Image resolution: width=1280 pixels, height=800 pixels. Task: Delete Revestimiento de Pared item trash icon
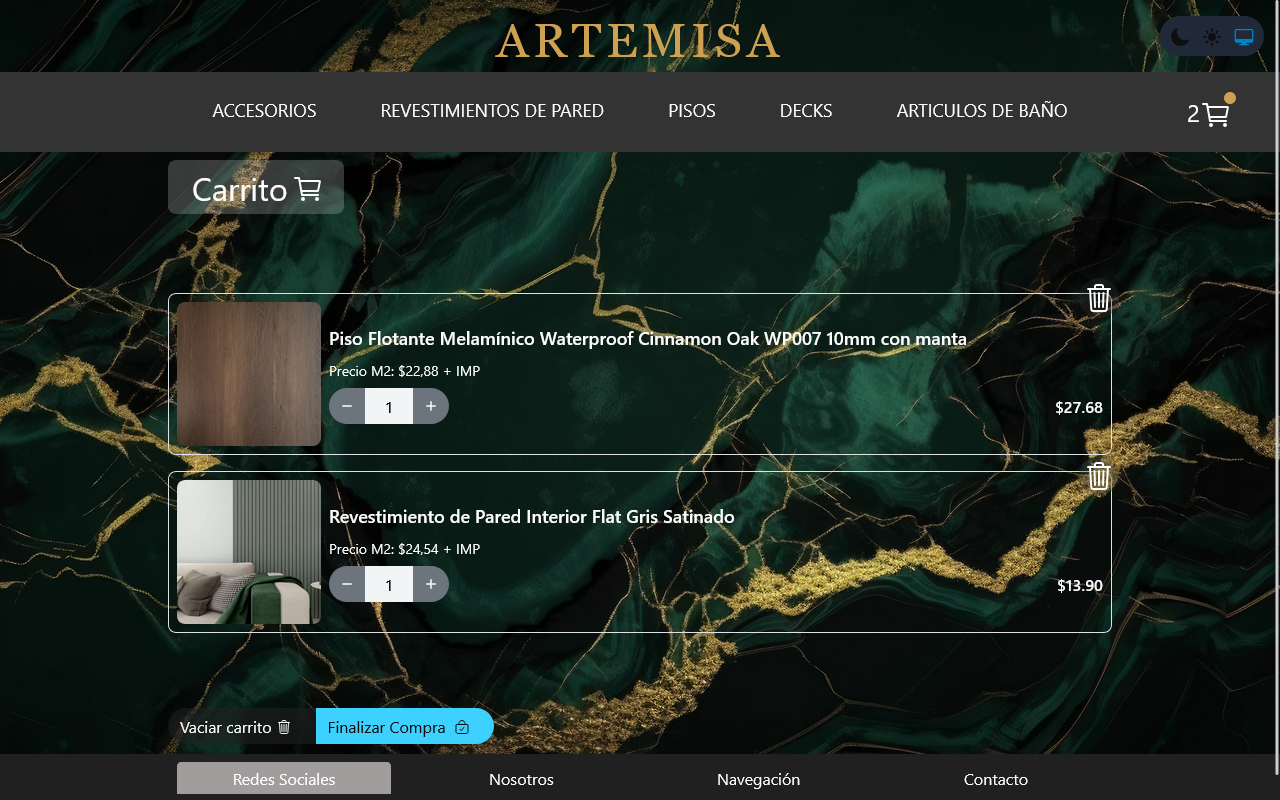[1099, 476]
